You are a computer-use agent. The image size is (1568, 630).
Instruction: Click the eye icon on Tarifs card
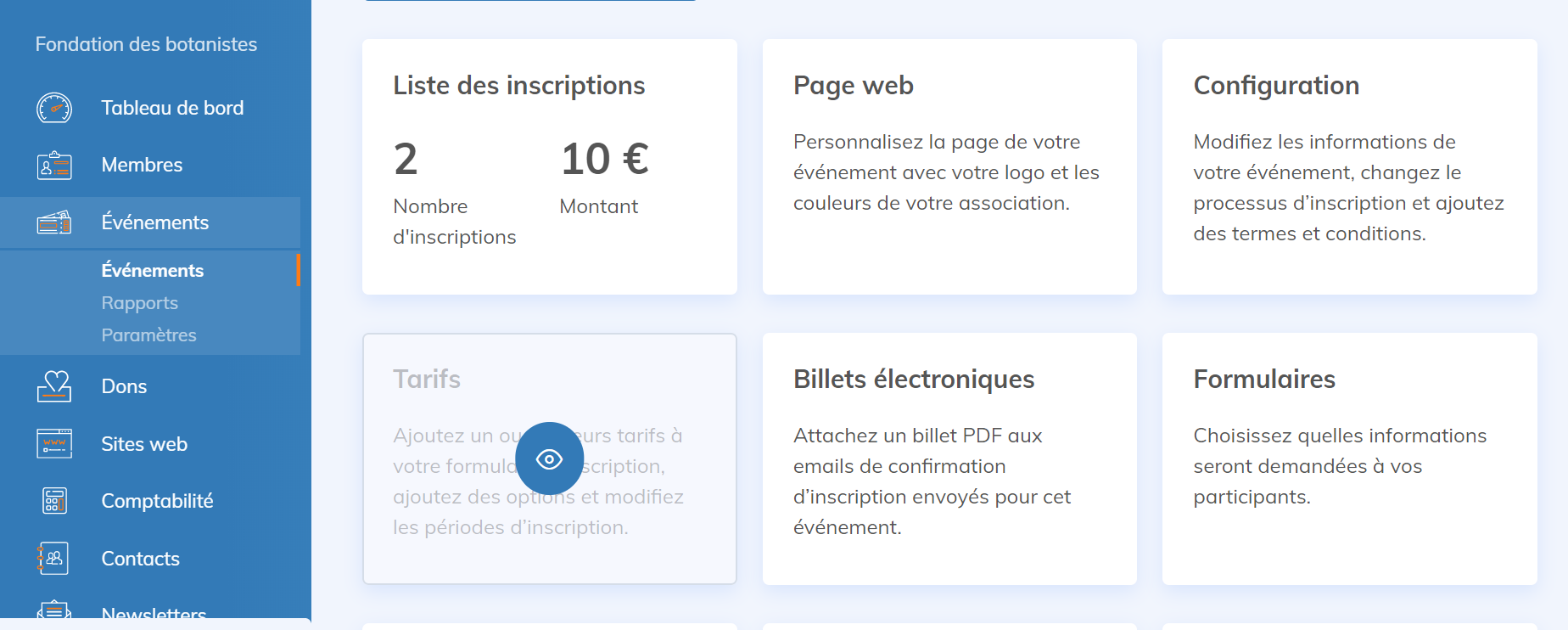[549, 458]
